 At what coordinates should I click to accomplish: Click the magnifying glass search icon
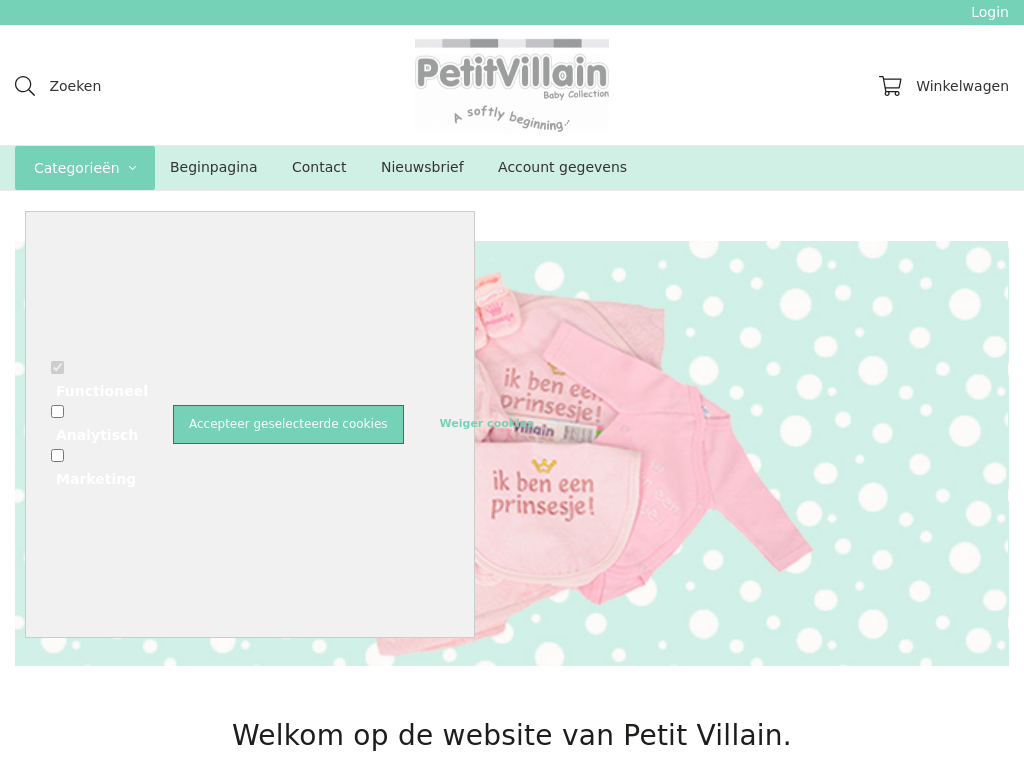[x=25, y=86]
